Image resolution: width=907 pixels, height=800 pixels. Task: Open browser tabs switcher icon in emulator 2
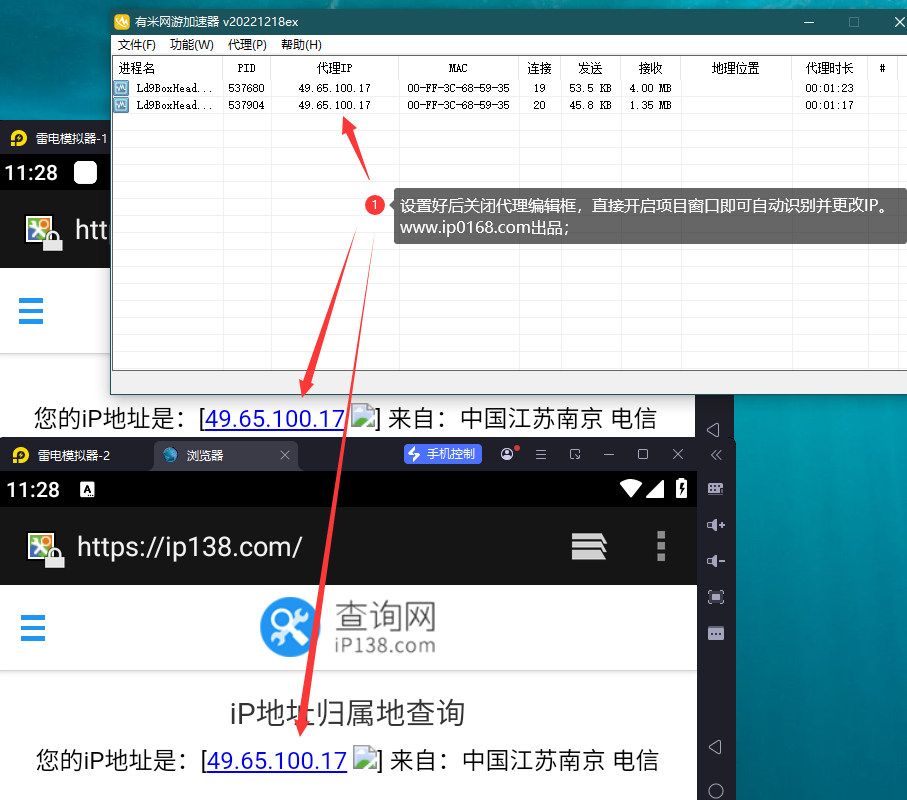(589, 546)
